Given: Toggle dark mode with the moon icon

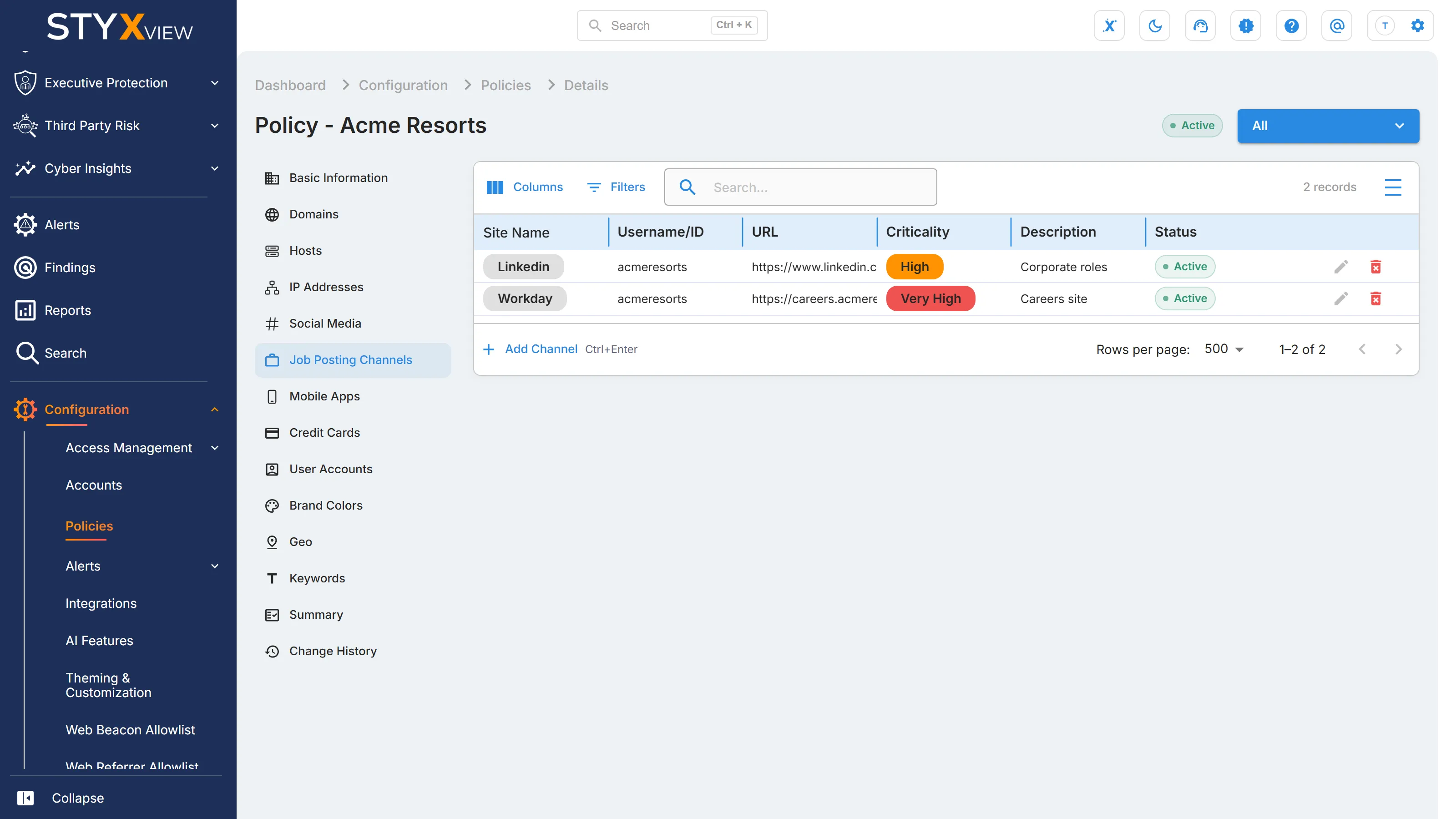Looking at the screenshot, I should pyautogui.click(x=1155, y=25).
